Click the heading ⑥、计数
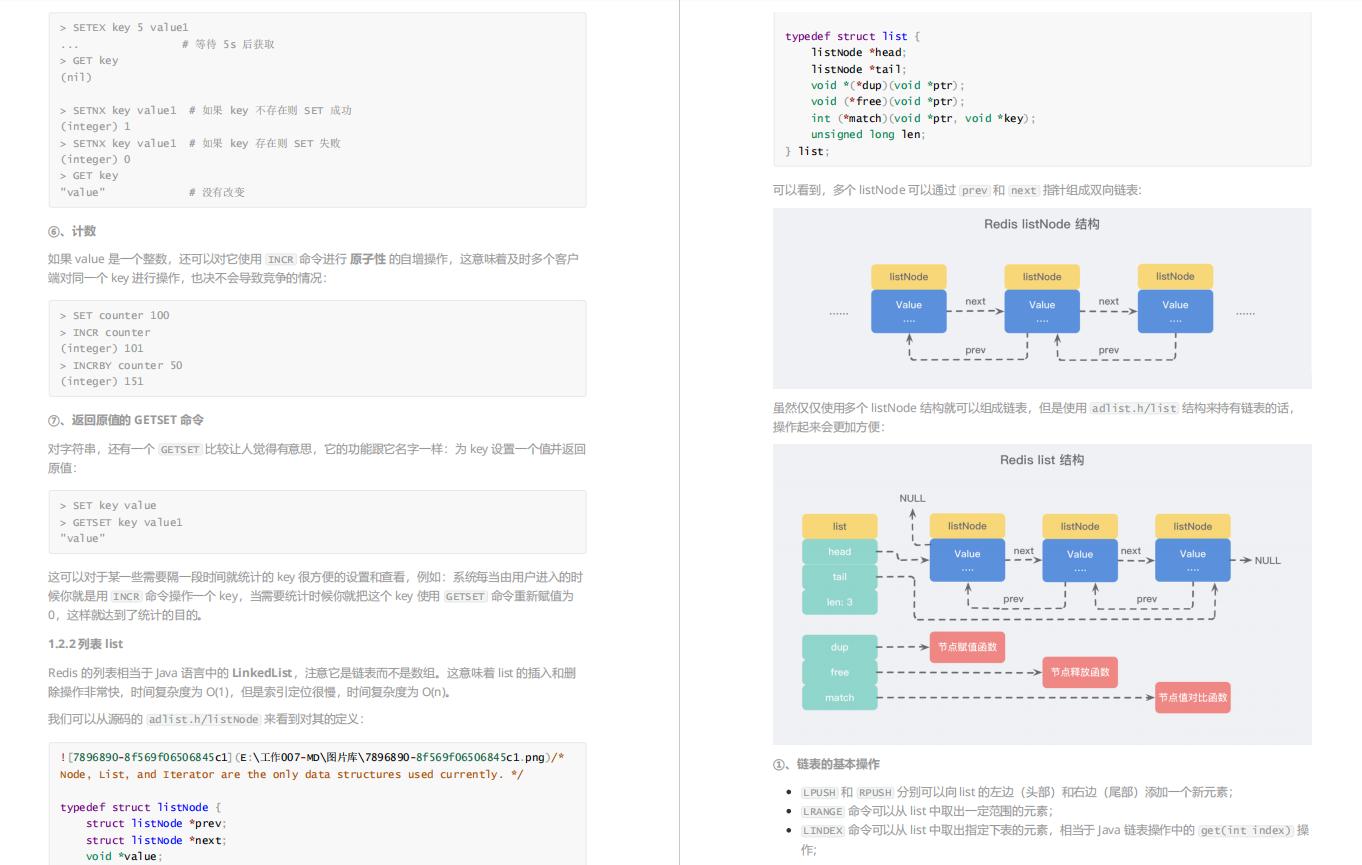This screenshot has width=1362, height=865. [x=70, y=230]
